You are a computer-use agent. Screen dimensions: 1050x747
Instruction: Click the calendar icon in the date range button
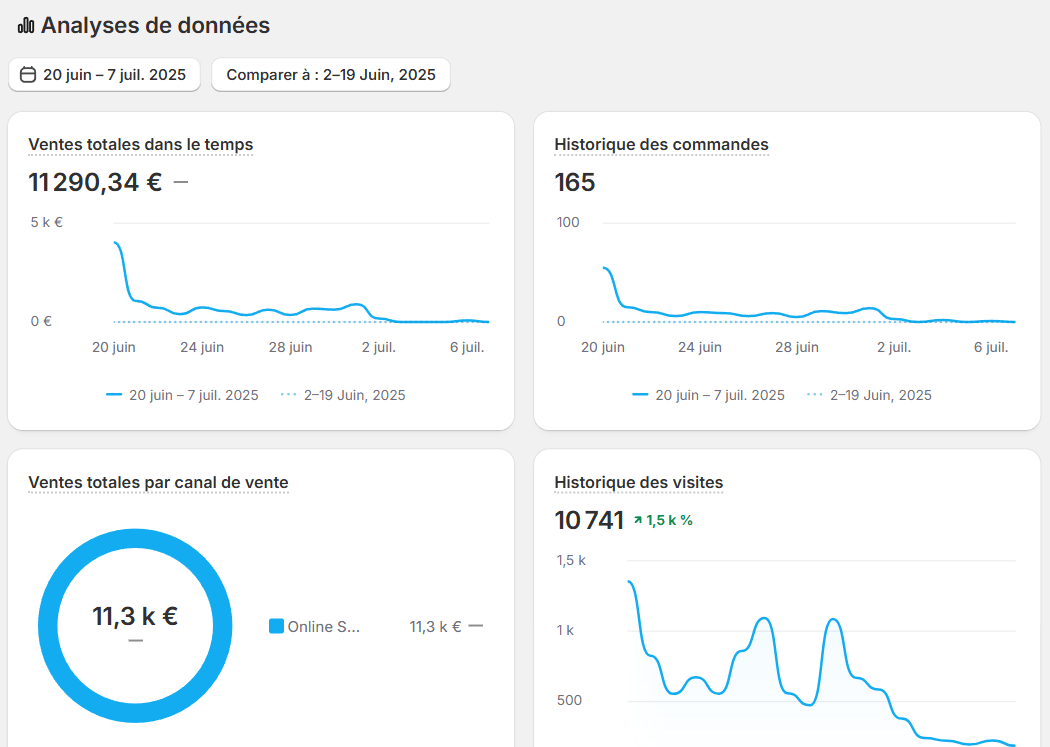pos(28,75)
